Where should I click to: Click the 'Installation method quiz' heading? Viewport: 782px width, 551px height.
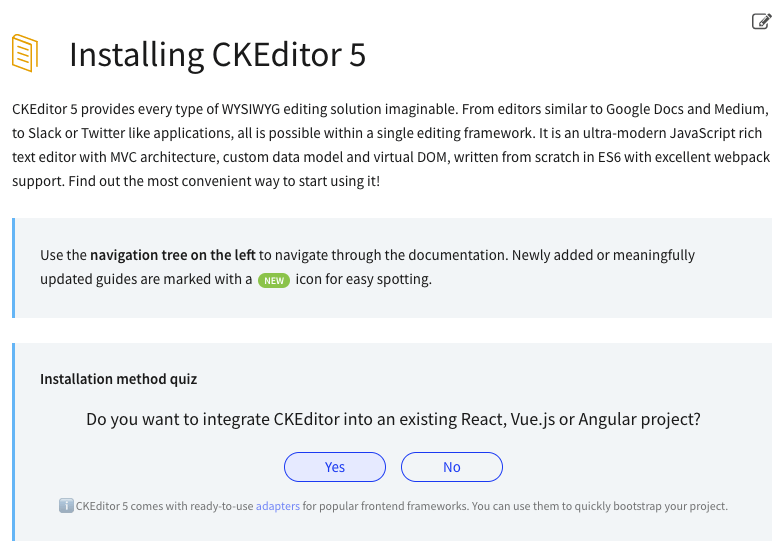(119, 379)
